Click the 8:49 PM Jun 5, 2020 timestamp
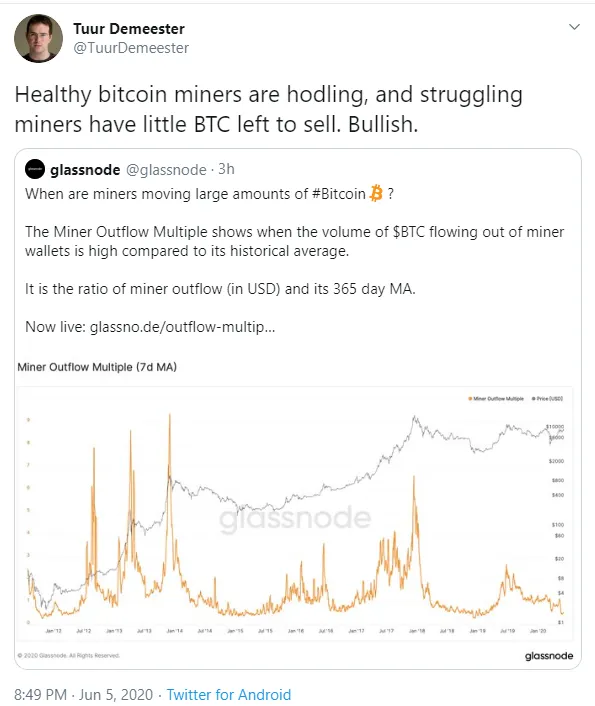The image size is (595, 706). (84, 694)
